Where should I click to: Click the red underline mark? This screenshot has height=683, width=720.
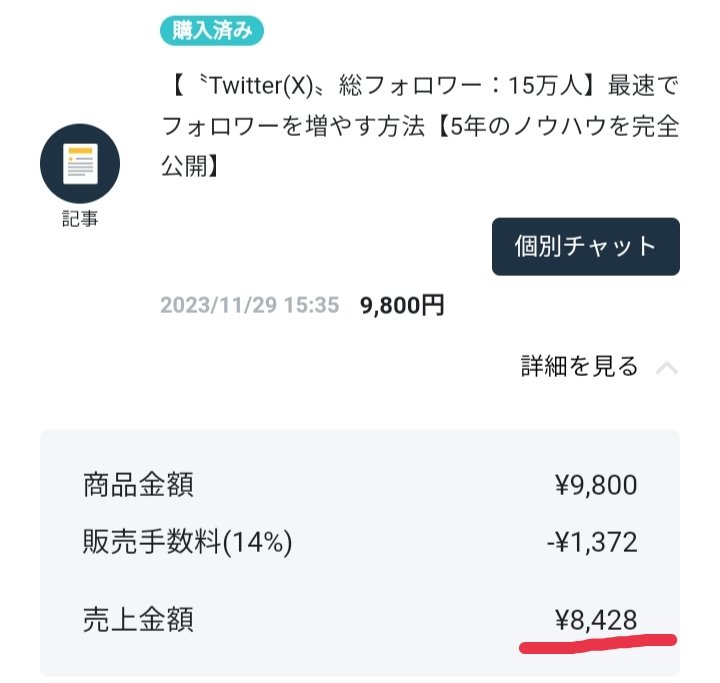[598, 643]
